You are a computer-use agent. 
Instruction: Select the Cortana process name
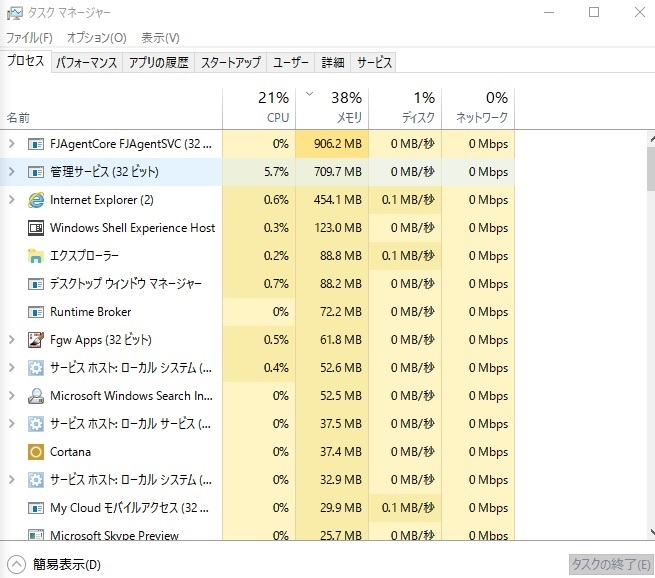tap(70, 452)
